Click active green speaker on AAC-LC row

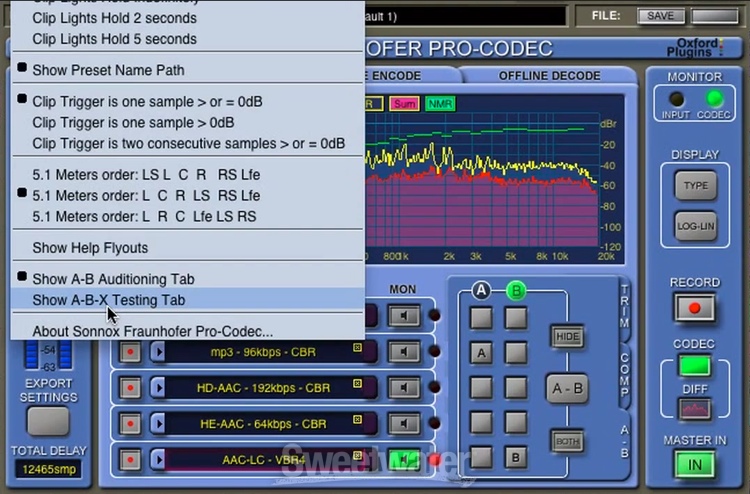404,460
